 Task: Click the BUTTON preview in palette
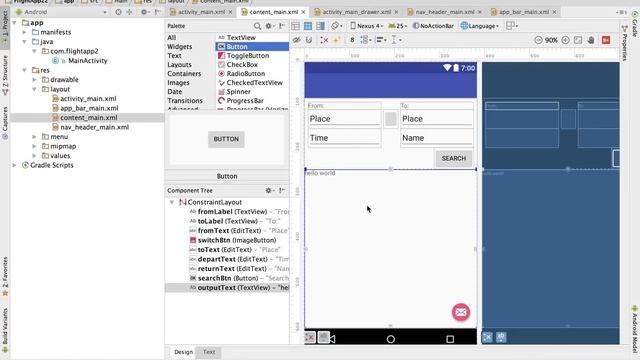tap(226, 139)
